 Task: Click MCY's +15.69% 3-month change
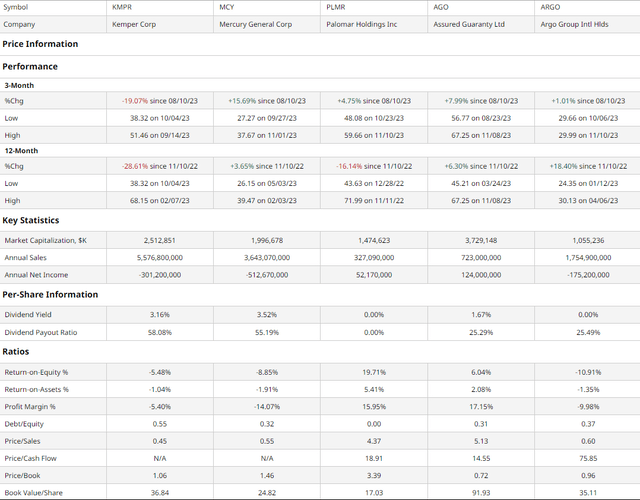click(x=242, y=101)
